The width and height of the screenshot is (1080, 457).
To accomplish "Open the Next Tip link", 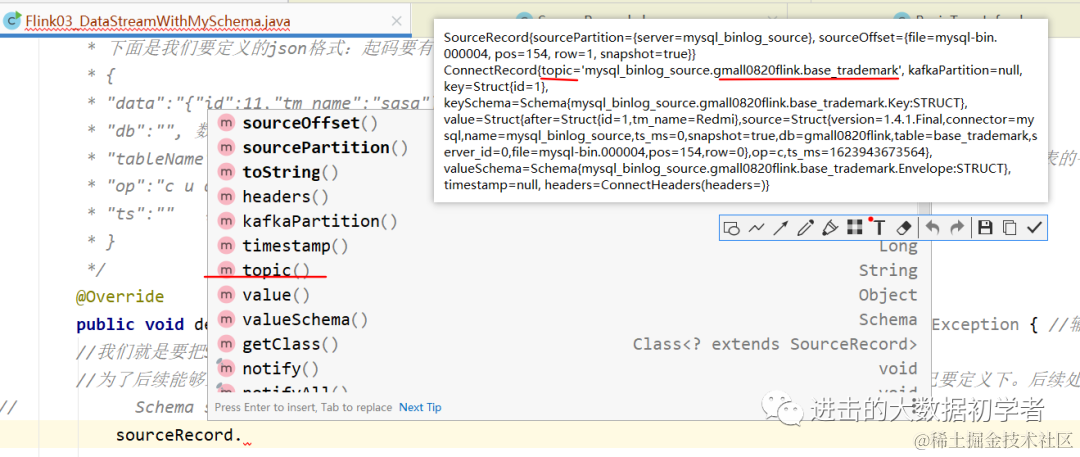I will tap(420, 407).
